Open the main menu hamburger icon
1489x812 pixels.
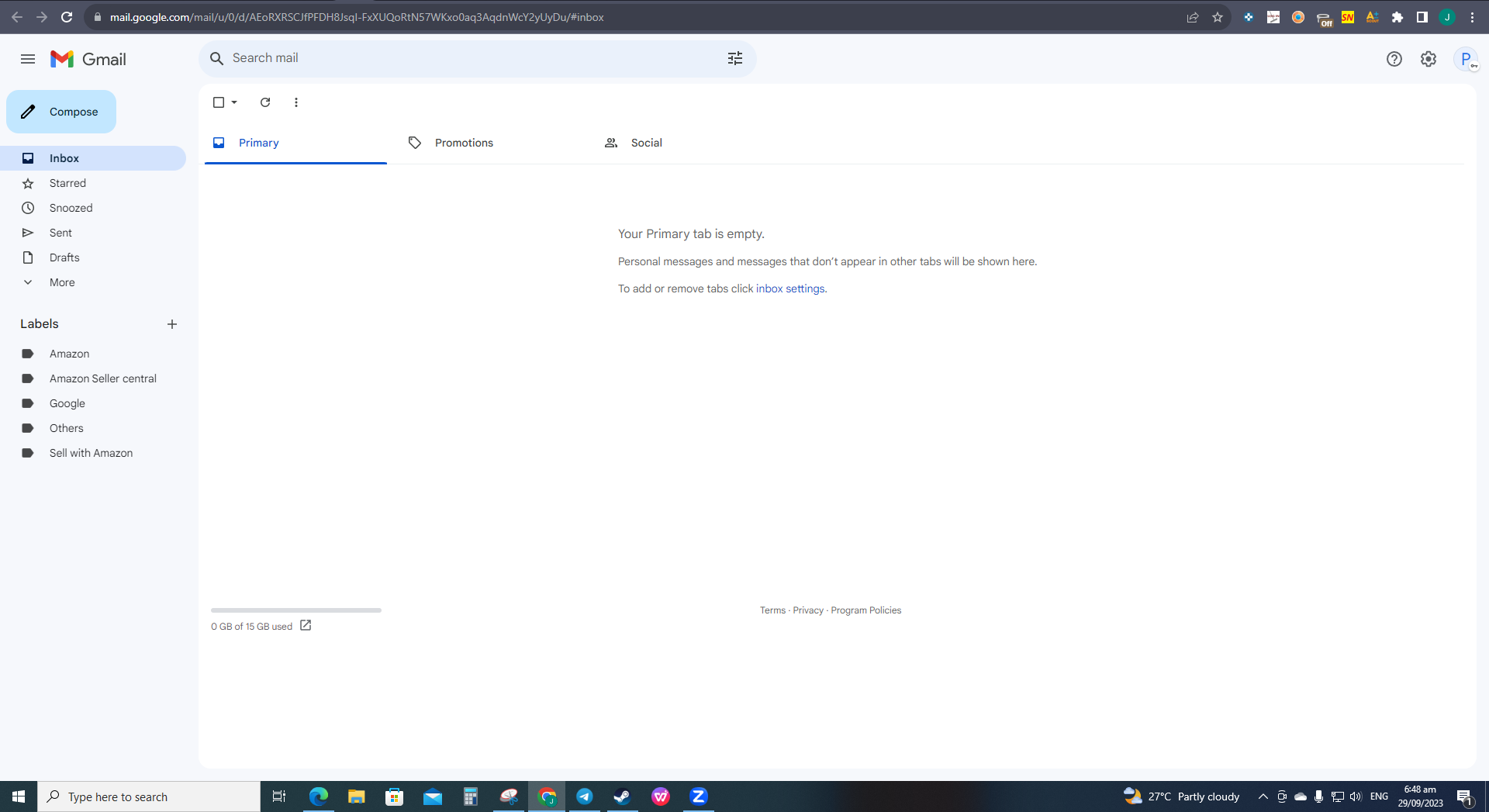tap(28, 59)
